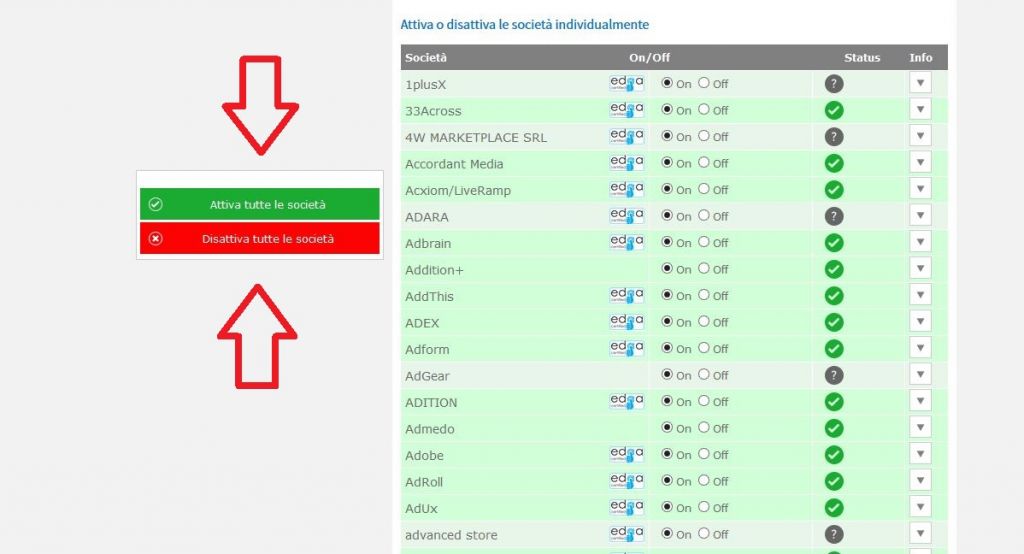Switch Addition+ radio to Off

coord(704,269)
